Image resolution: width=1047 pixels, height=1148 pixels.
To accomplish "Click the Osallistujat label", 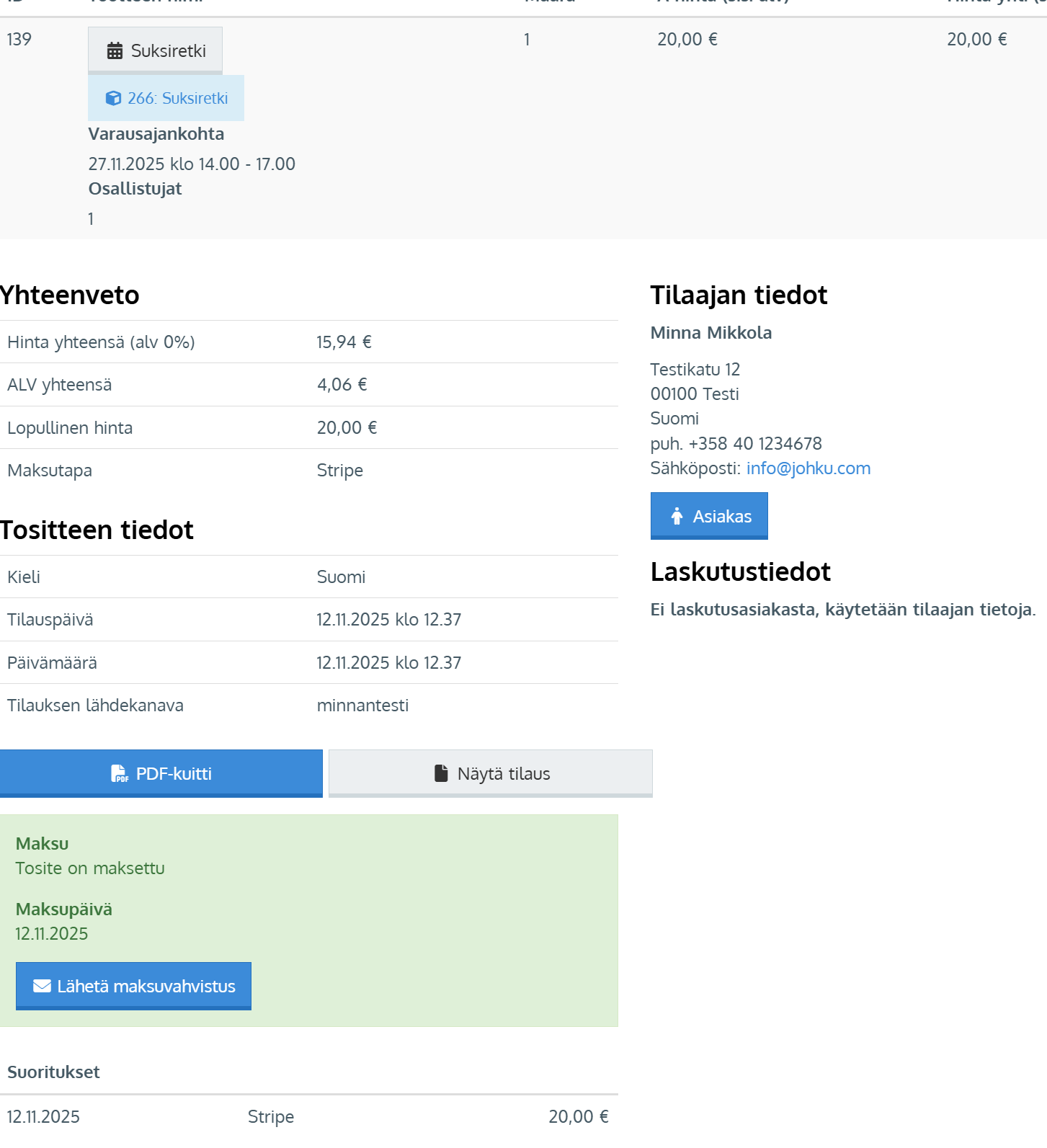I will coord(135,189).
